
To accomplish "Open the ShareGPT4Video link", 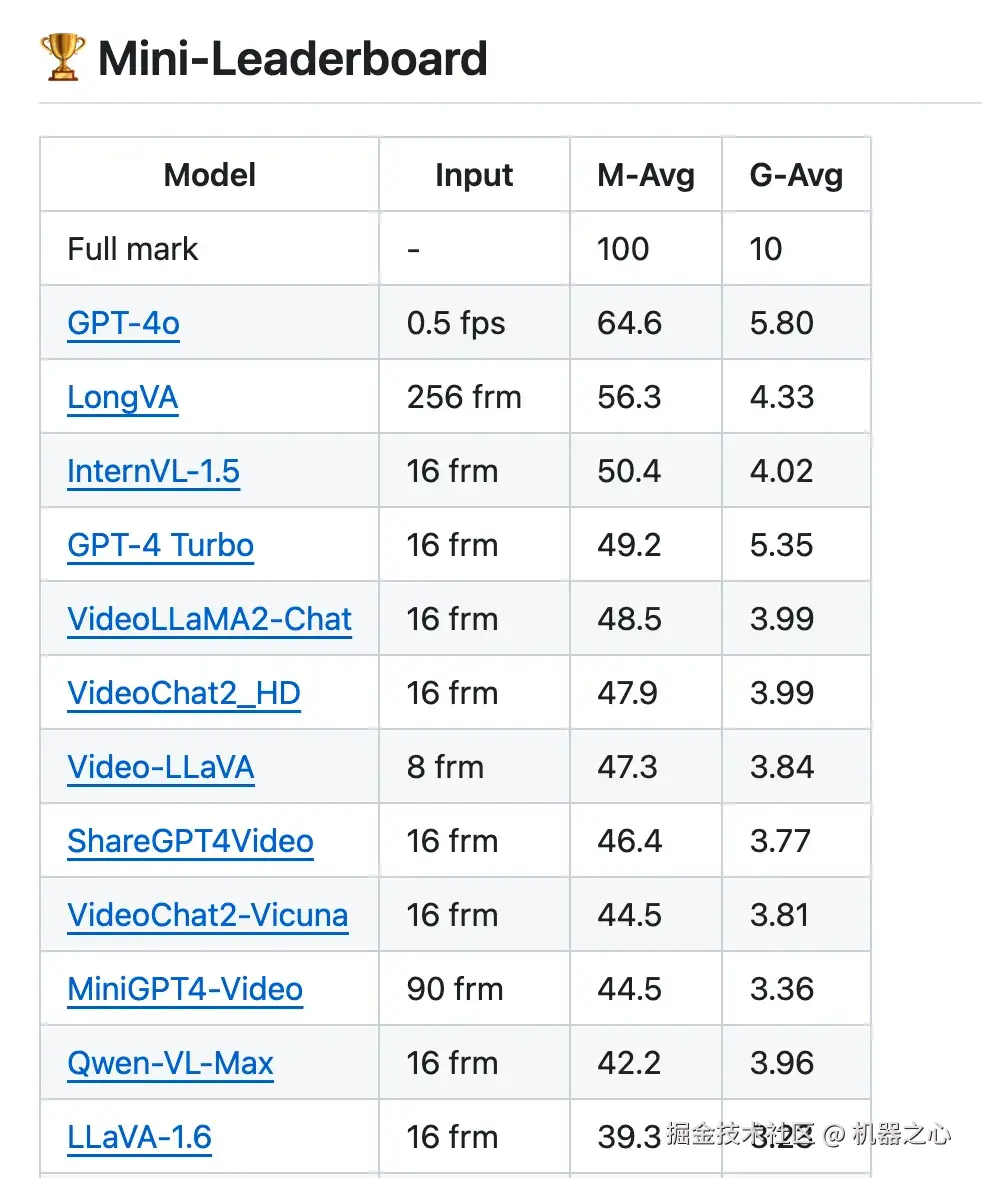I will (190, 842).
